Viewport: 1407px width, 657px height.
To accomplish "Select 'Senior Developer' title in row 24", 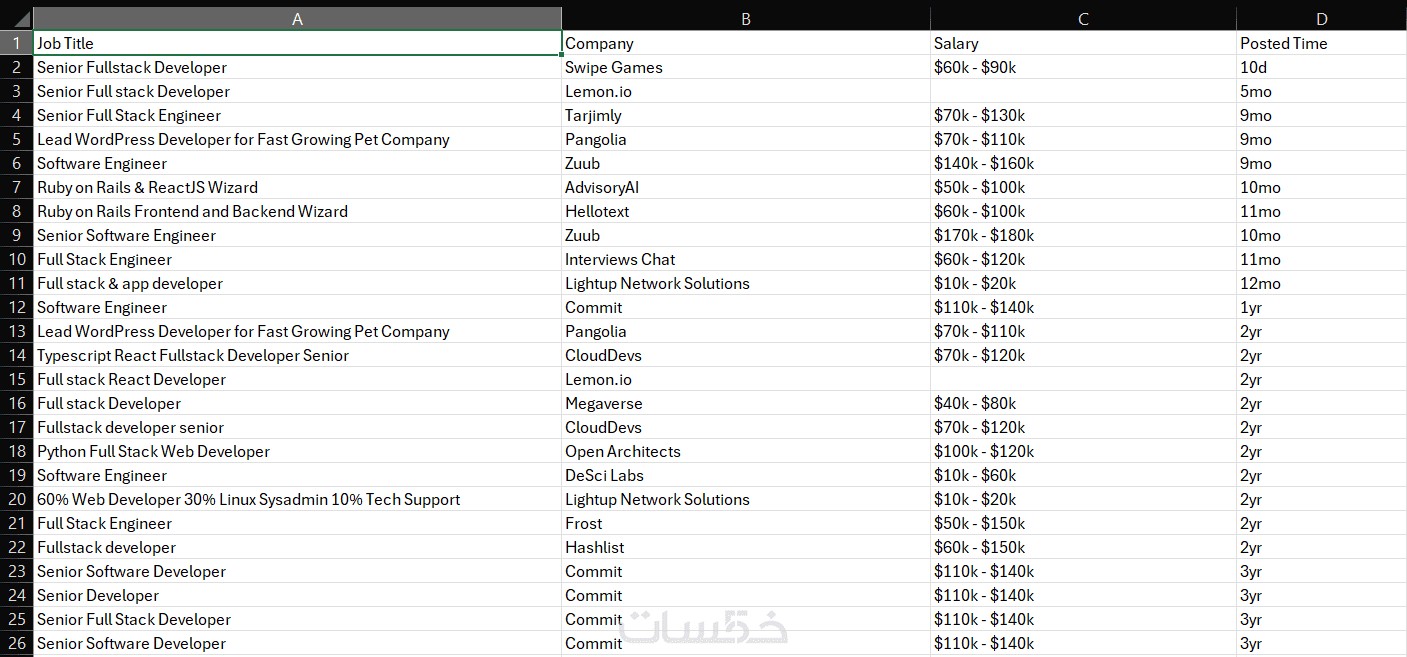I will (x=297, y=595).
